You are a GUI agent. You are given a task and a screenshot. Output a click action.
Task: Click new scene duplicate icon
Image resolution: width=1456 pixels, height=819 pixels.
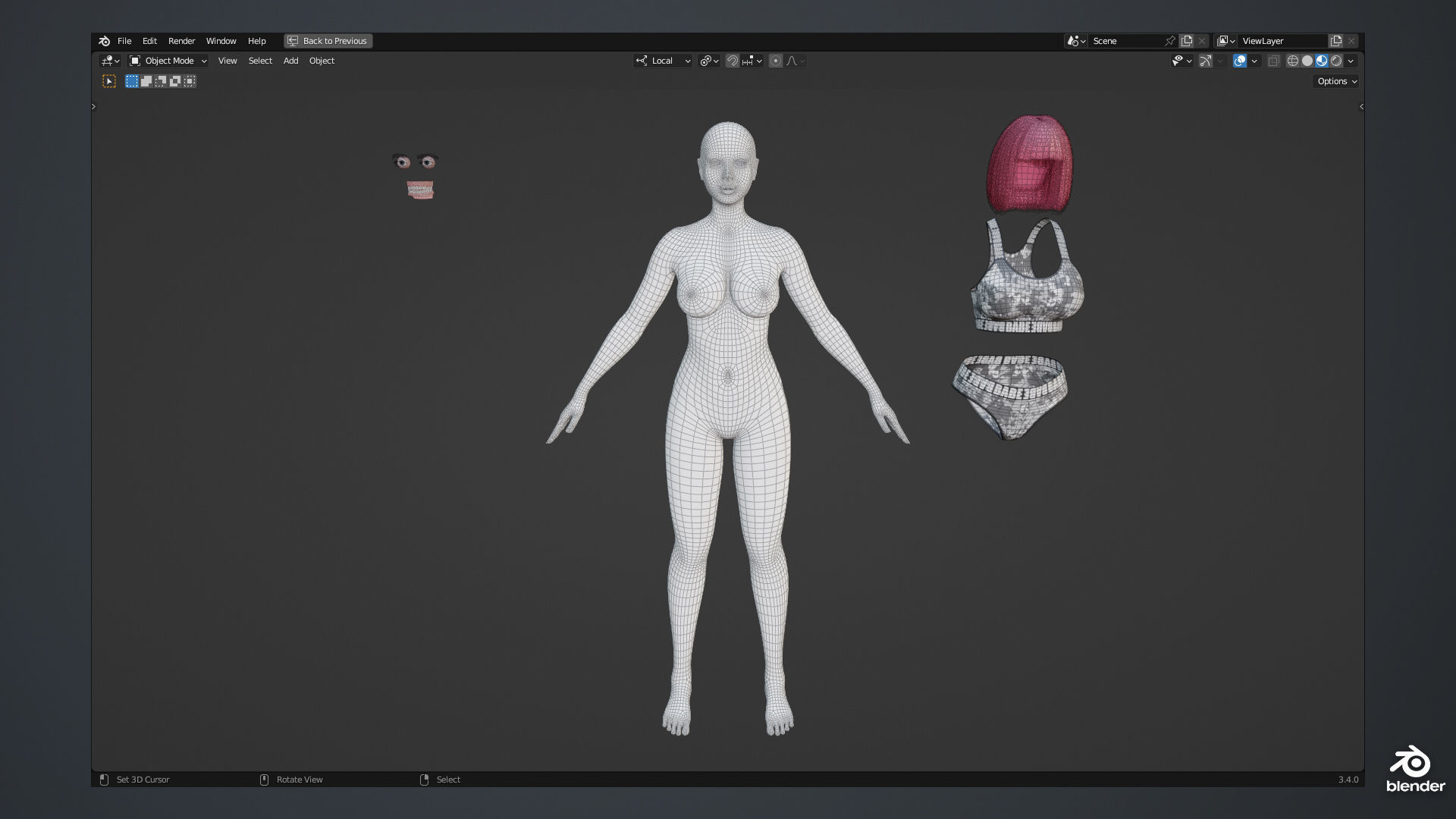click(x=1187, y=41)
